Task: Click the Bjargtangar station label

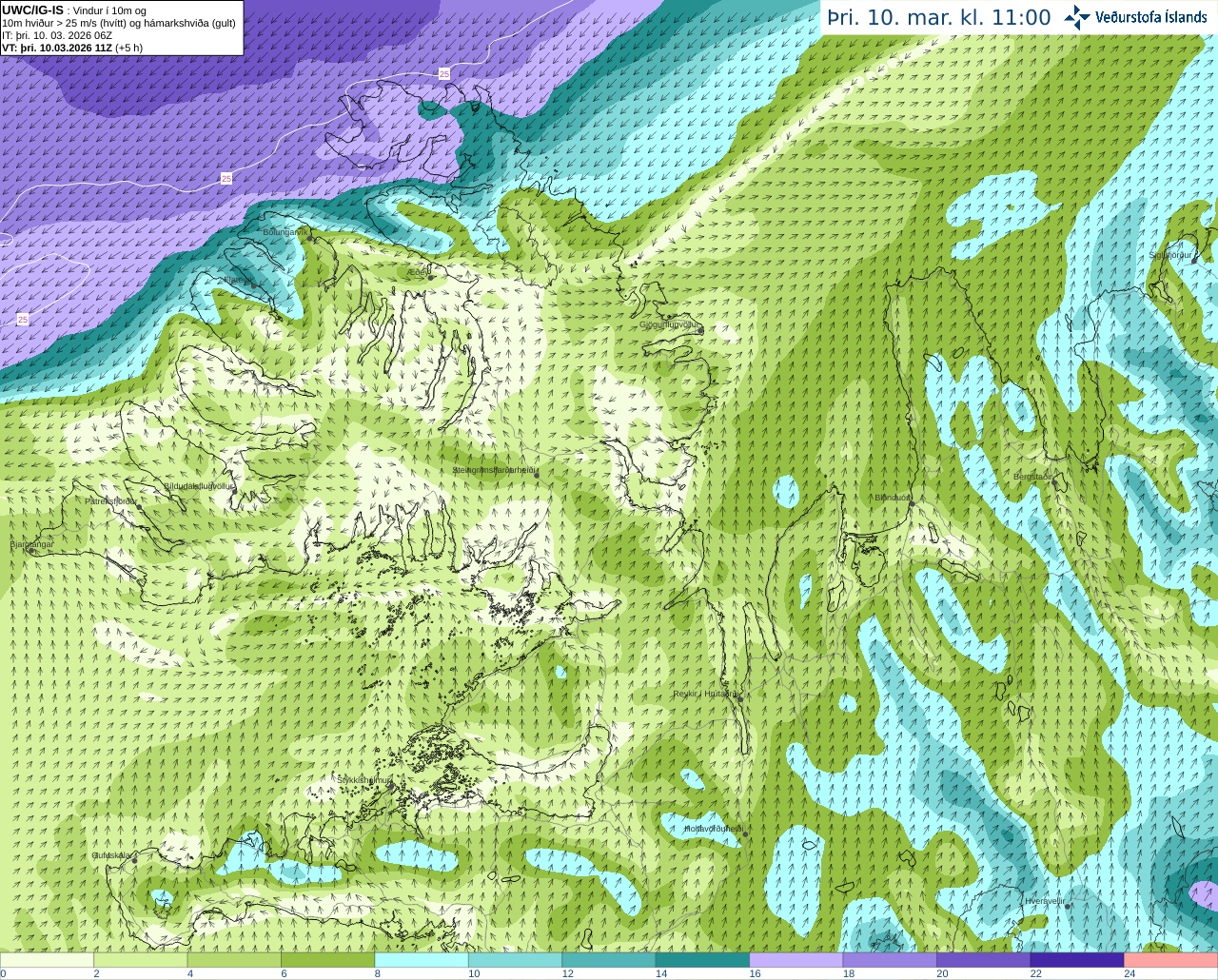Action: (31, 544)
